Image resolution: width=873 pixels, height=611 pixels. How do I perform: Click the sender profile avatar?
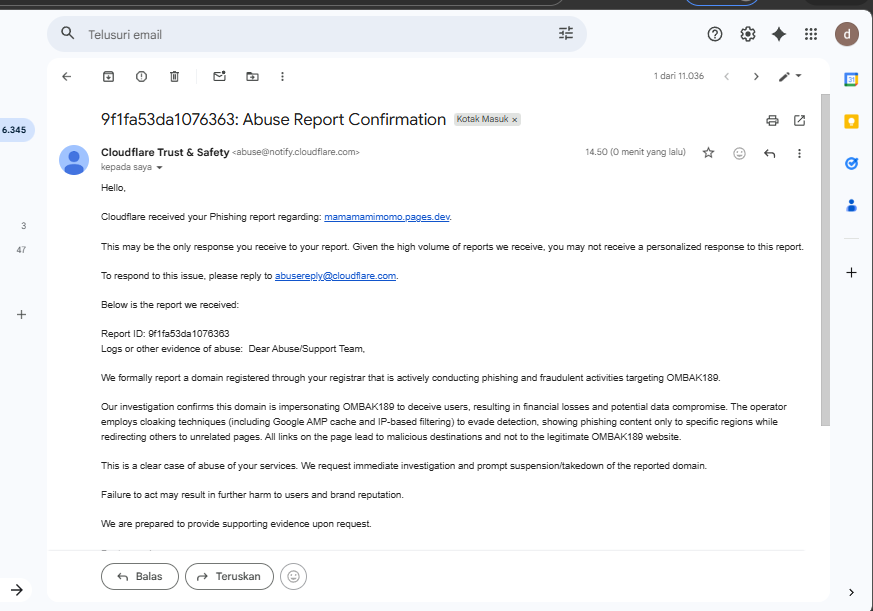coord(74,160)
